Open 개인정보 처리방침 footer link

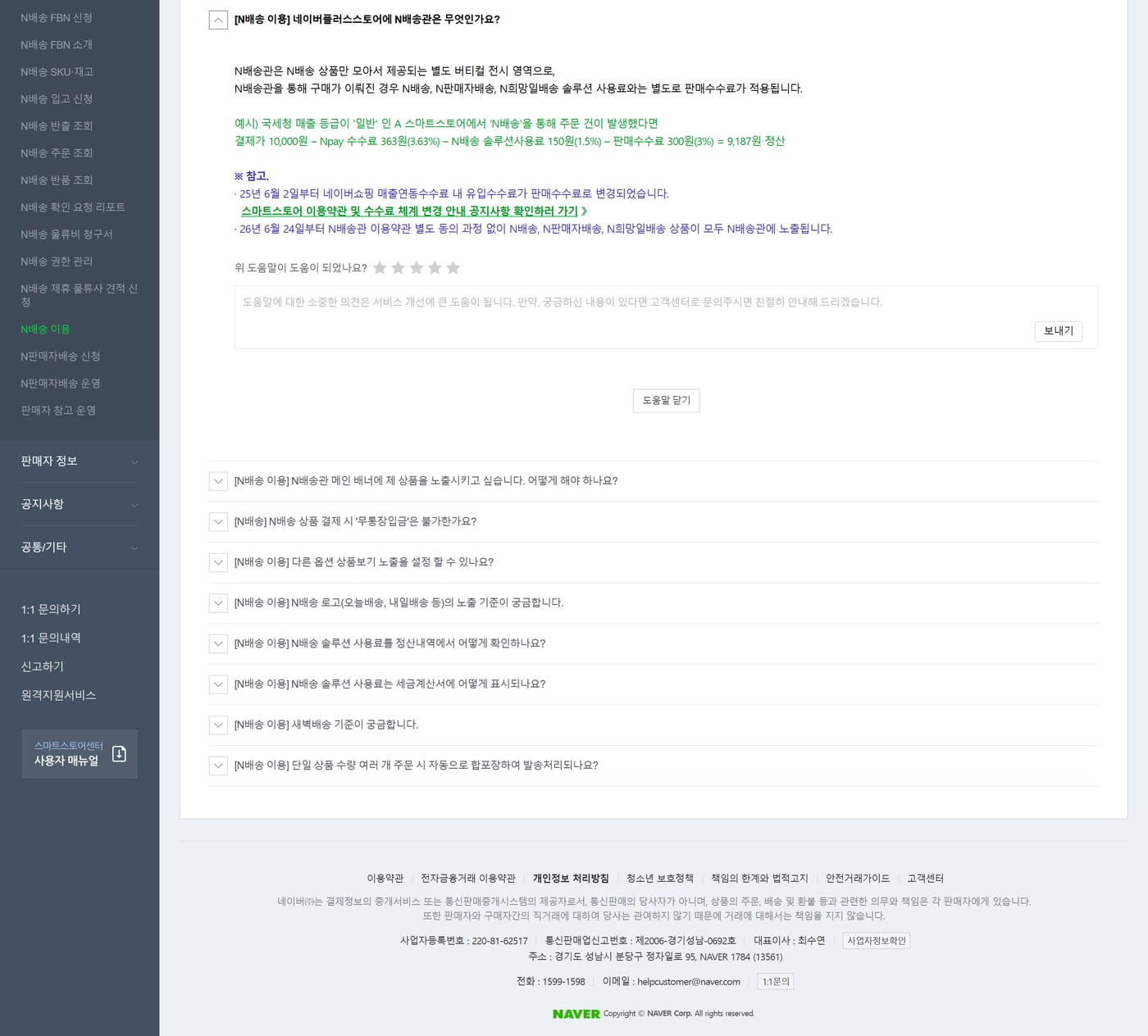point(571,879)
